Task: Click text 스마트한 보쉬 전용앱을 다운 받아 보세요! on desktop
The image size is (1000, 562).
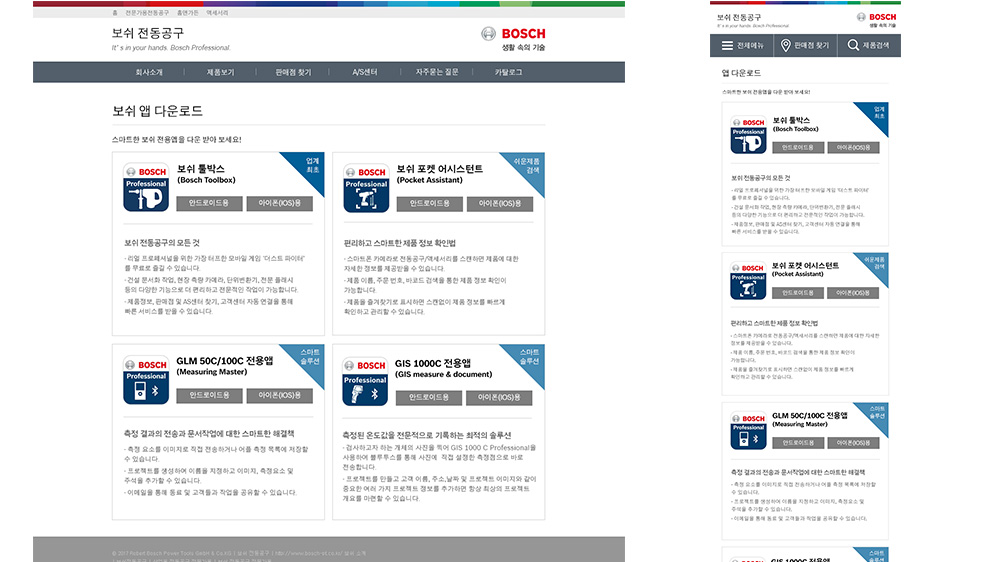Action: [177, 140]
